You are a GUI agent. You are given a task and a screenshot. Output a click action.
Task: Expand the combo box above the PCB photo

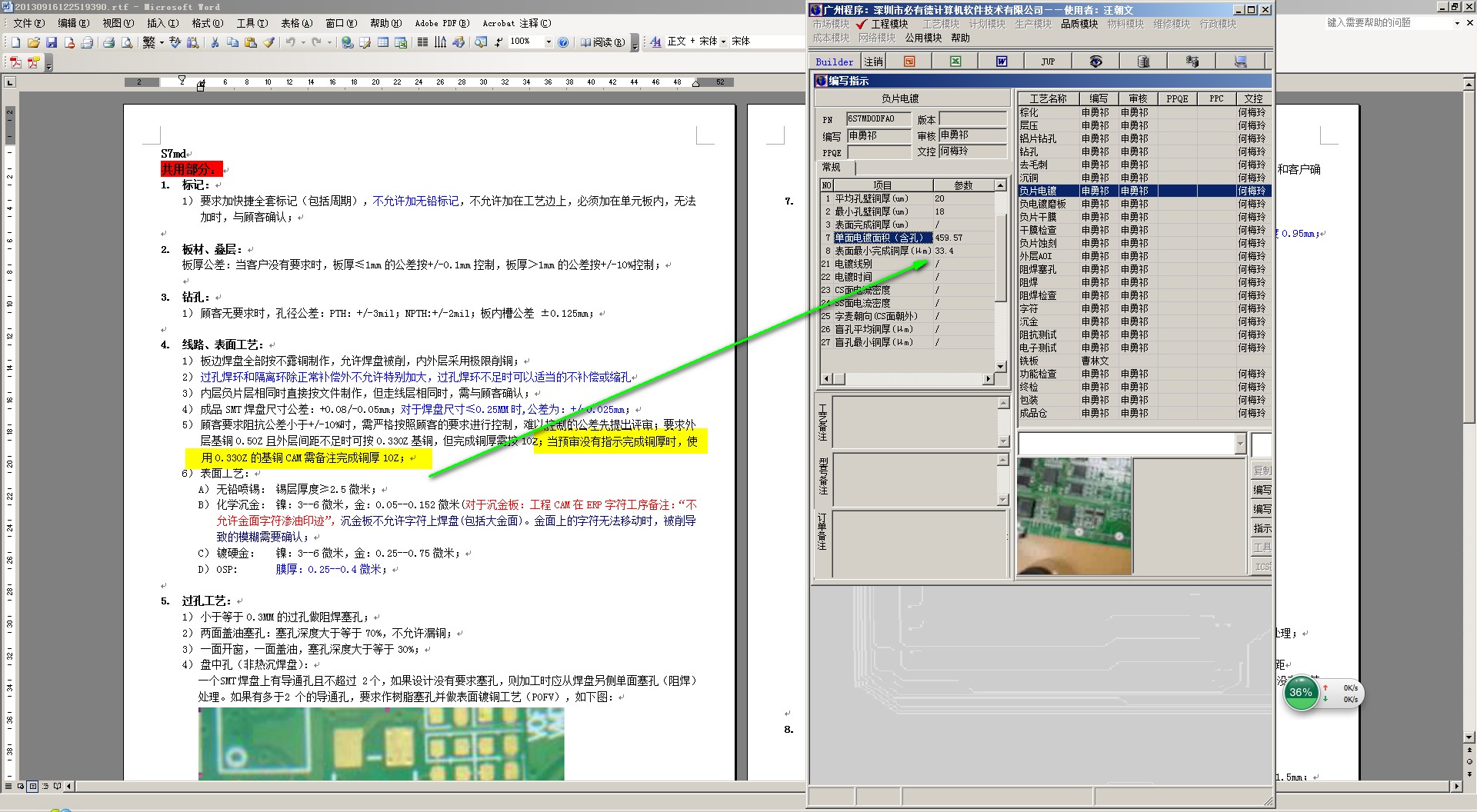pyautogui.click(x=1240, y=444)
